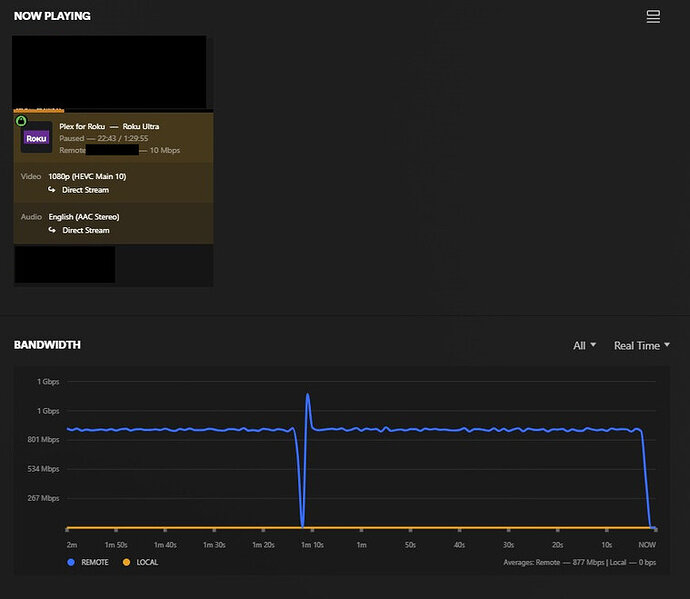The height and width of the screenshot is (599, 690).
Task: Click the green secure-connection lock icon
Action: [x=21, y=121]
